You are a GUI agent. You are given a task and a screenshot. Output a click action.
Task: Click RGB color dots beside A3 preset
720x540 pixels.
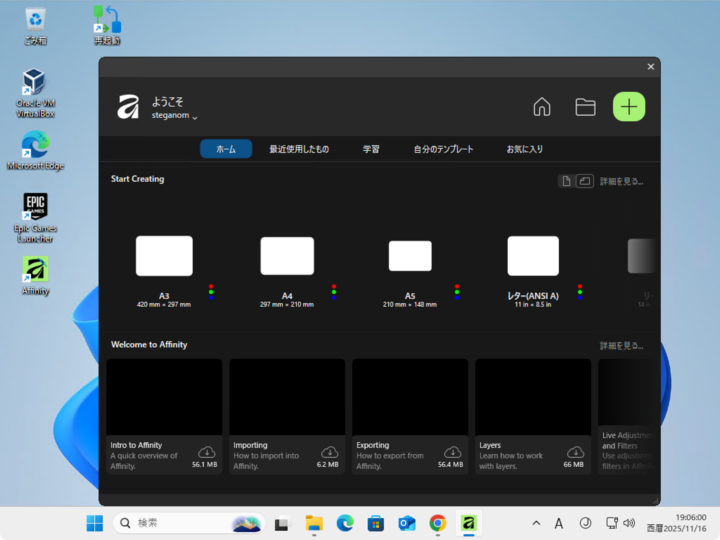pyautogui.click(x=211, y=291)
